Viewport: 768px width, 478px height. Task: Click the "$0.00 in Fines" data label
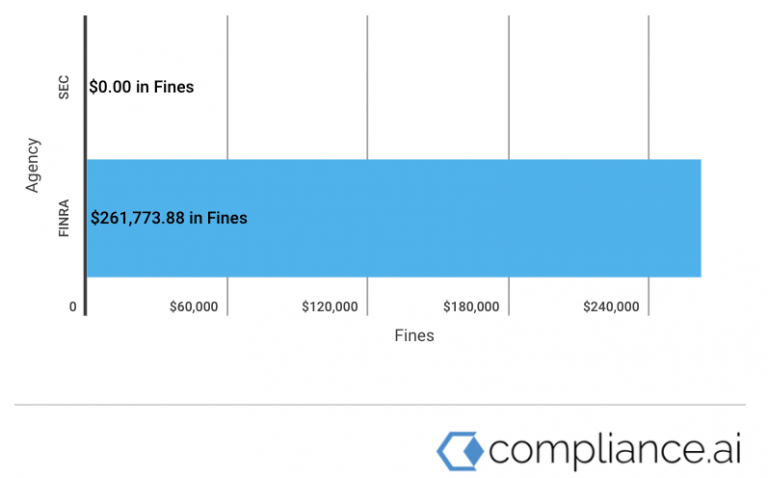coord(141,87)
